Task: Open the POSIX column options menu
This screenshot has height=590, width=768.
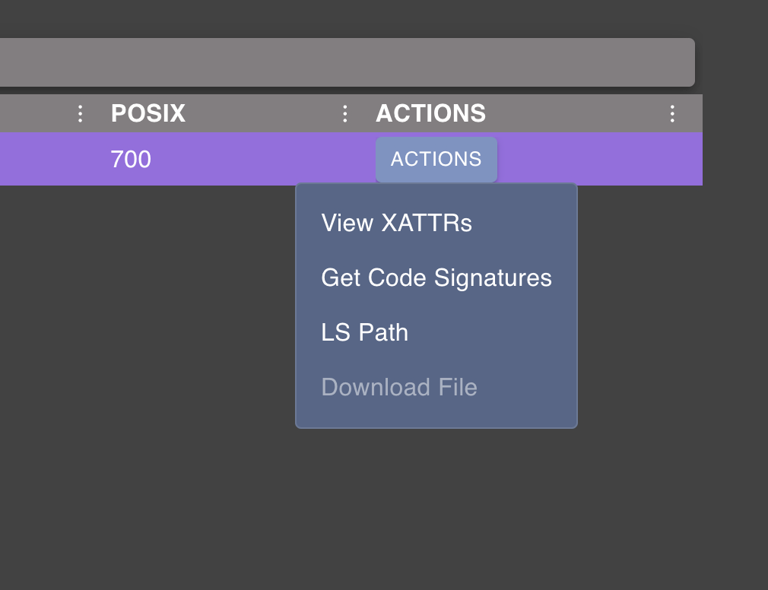Action: click(x=345, y=114)
